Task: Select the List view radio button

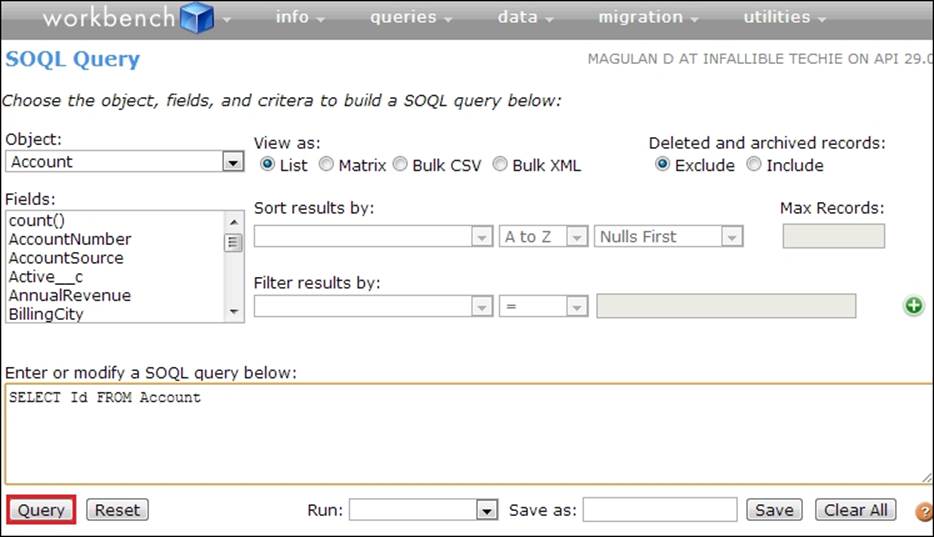Action: [267, 165]
